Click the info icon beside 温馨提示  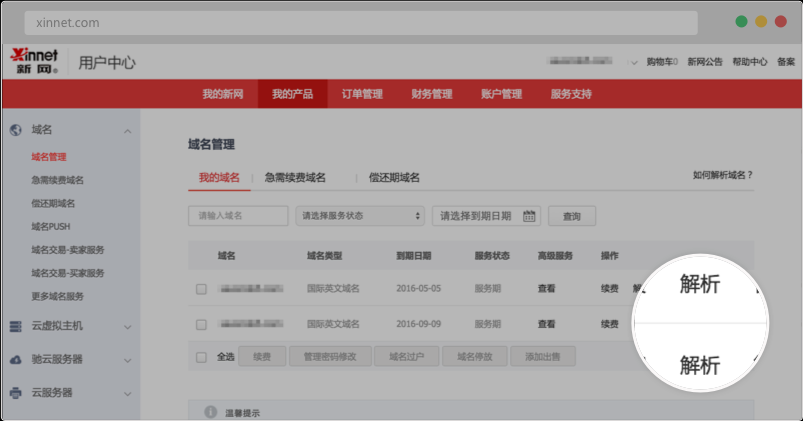click(210, 412)
